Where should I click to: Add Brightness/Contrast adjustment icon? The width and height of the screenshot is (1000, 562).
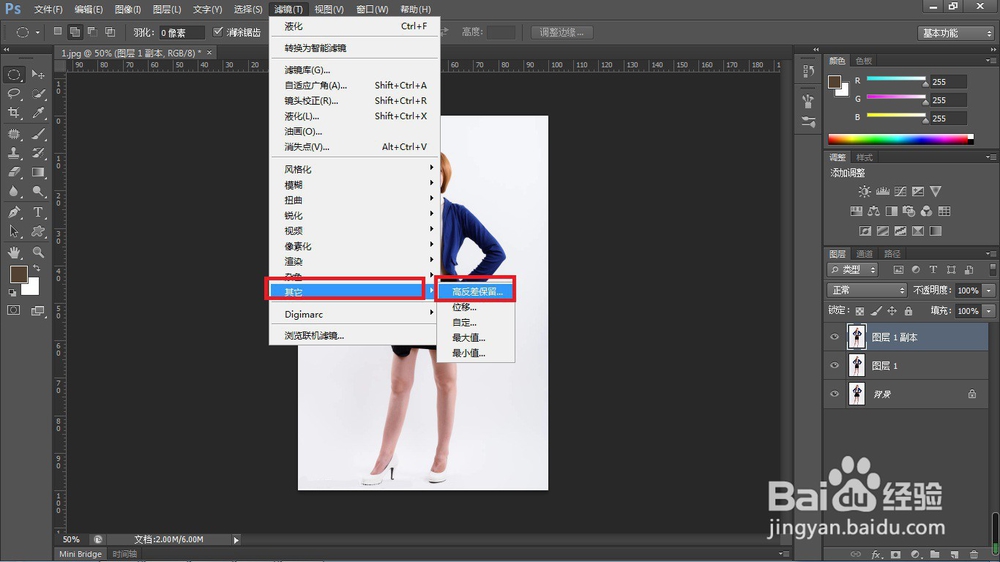864,191
